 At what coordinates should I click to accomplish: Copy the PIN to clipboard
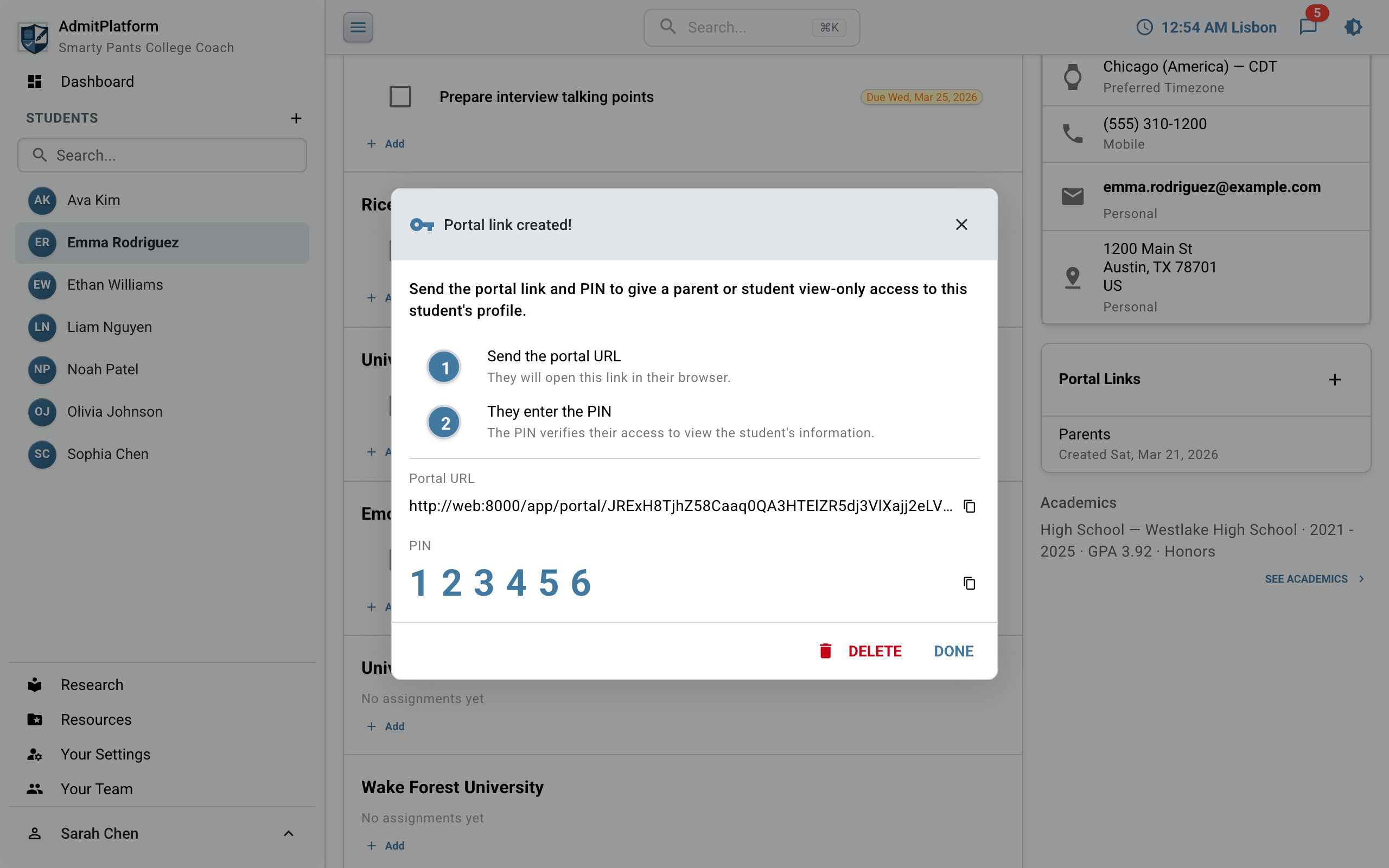969,583
